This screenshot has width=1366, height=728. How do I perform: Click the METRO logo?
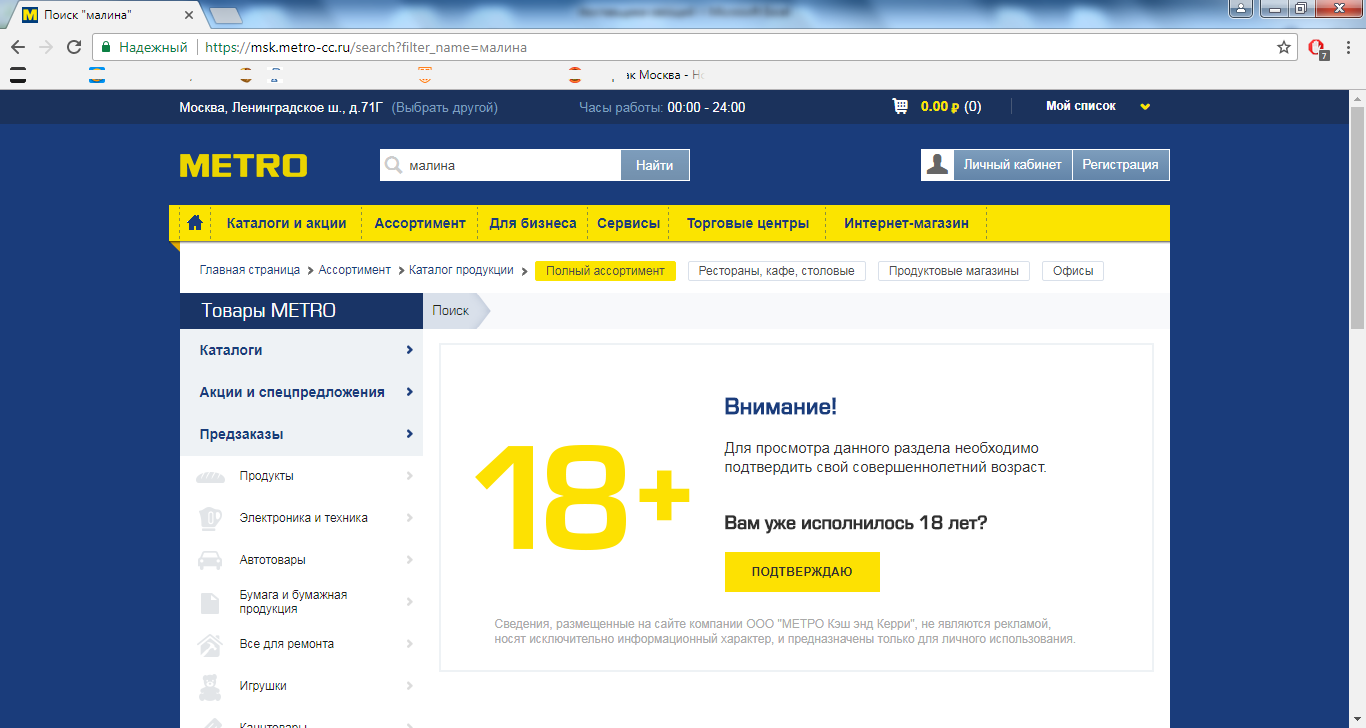[243, 166]
